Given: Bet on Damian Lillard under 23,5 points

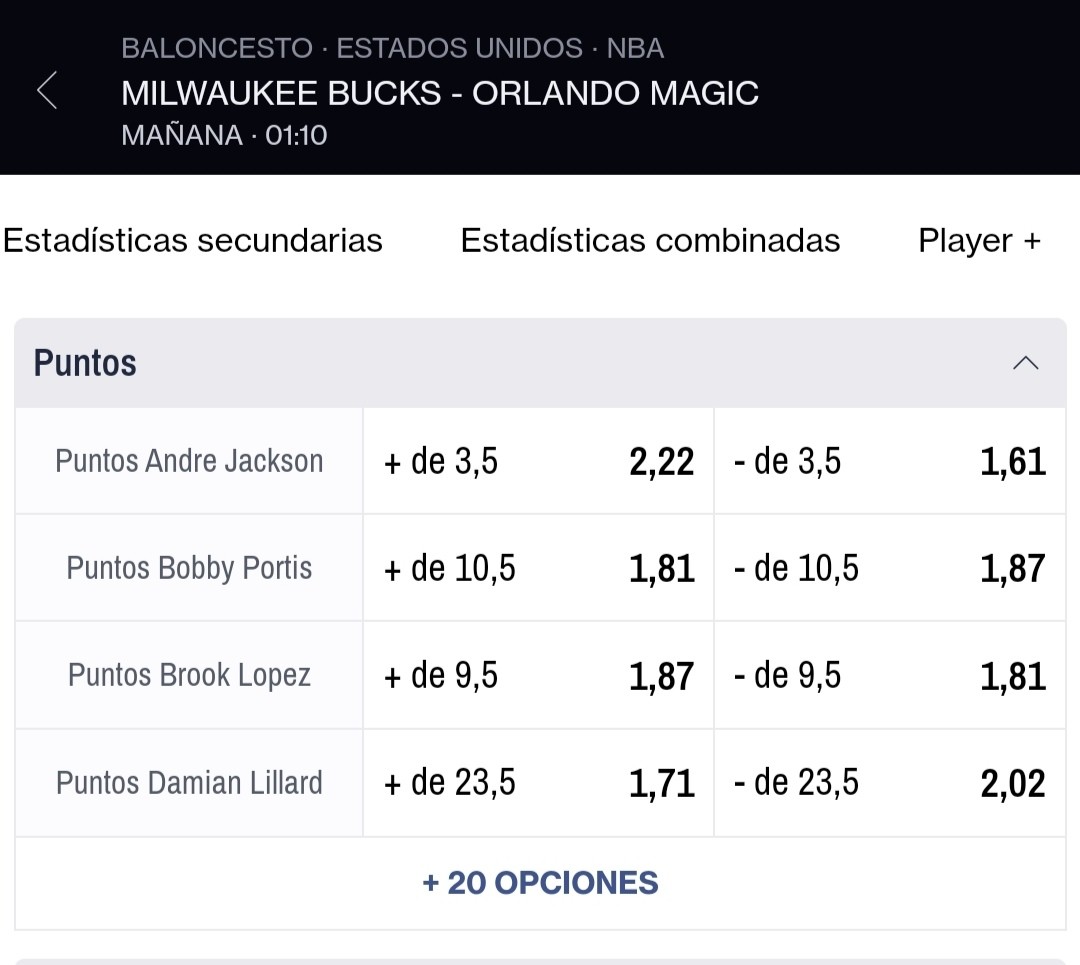Looking at the screenshot, I should point(890,783).
